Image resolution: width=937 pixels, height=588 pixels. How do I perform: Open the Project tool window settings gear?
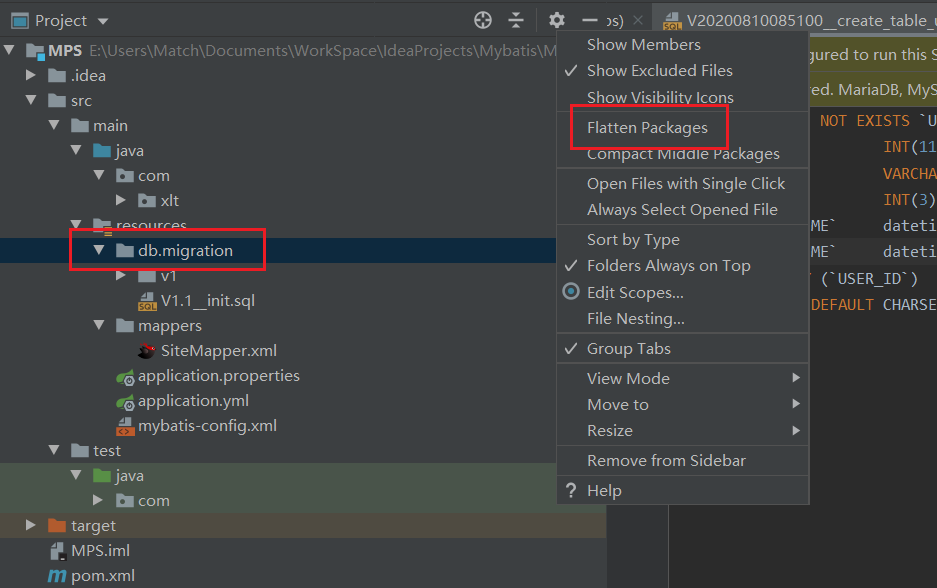point(556,19)
